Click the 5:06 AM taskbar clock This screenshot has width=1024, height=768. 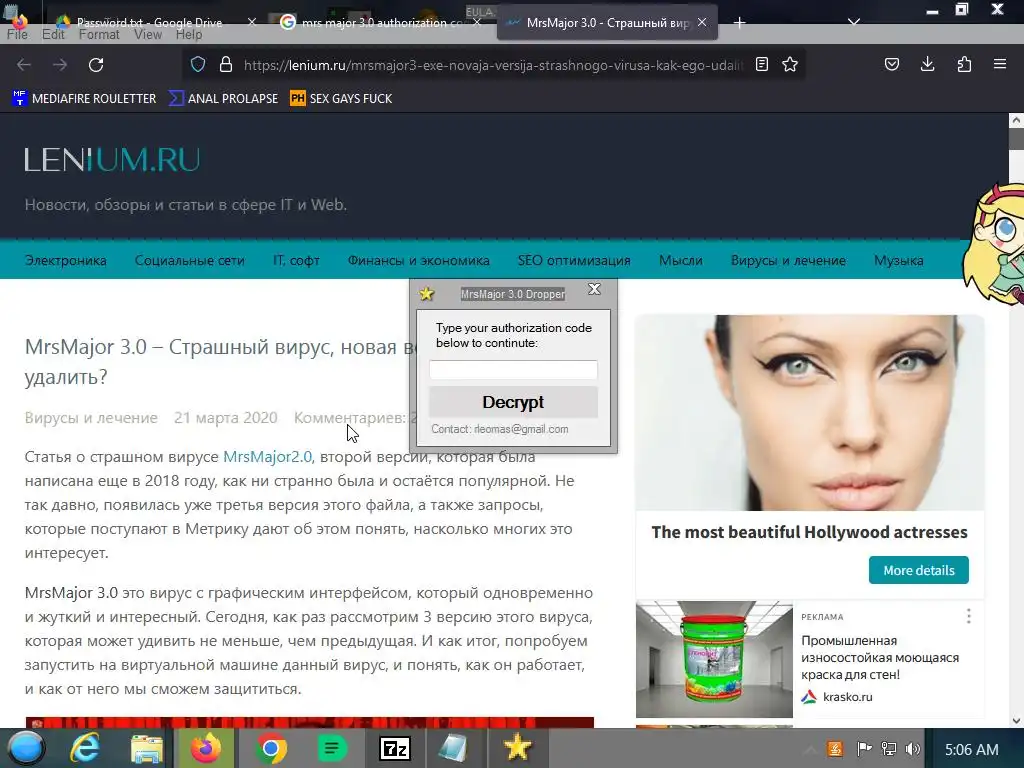(x=972, y=750)
